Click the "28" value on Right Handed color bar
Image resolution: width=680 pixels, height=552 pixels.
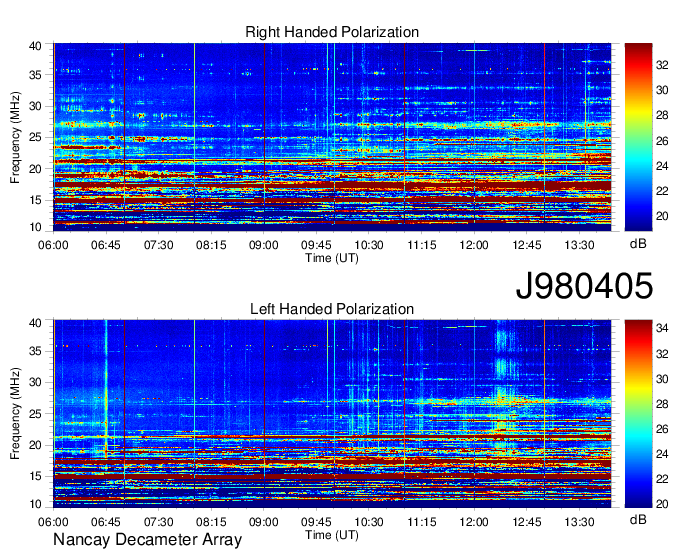[x=662, y=115]
